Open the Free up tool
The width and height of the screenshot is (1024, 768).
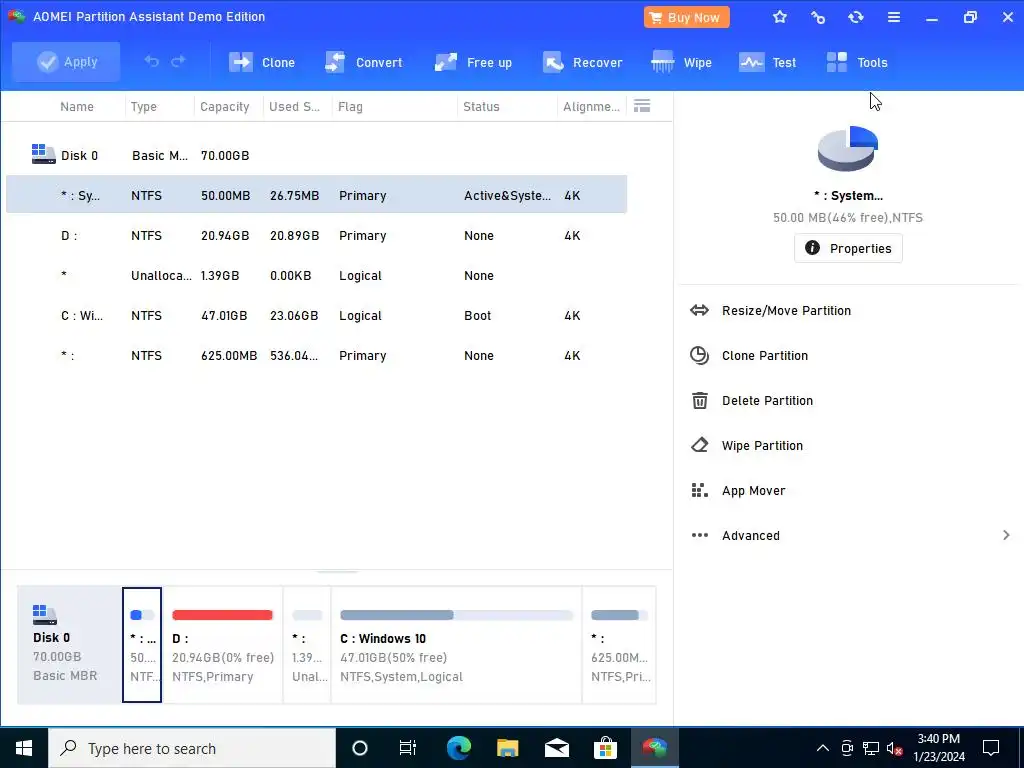click(473, 63)
